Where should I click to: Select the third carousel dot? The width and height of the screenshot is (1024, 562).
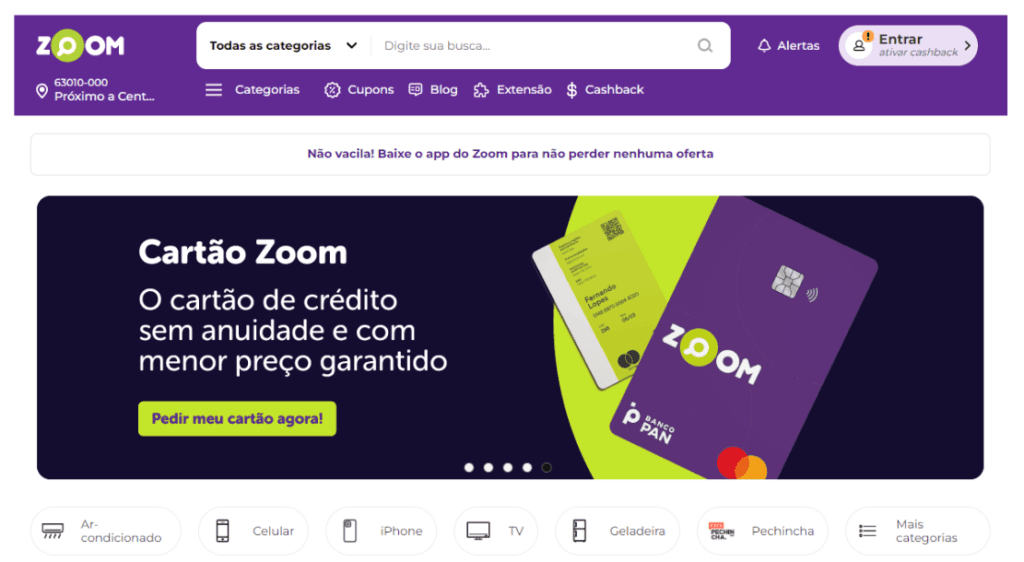507,467
